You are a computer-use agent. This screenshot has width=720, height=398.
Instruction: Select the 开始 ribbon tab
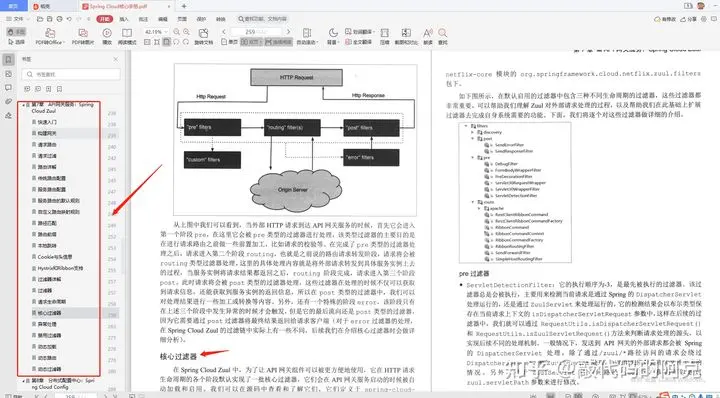pos(105,19)
